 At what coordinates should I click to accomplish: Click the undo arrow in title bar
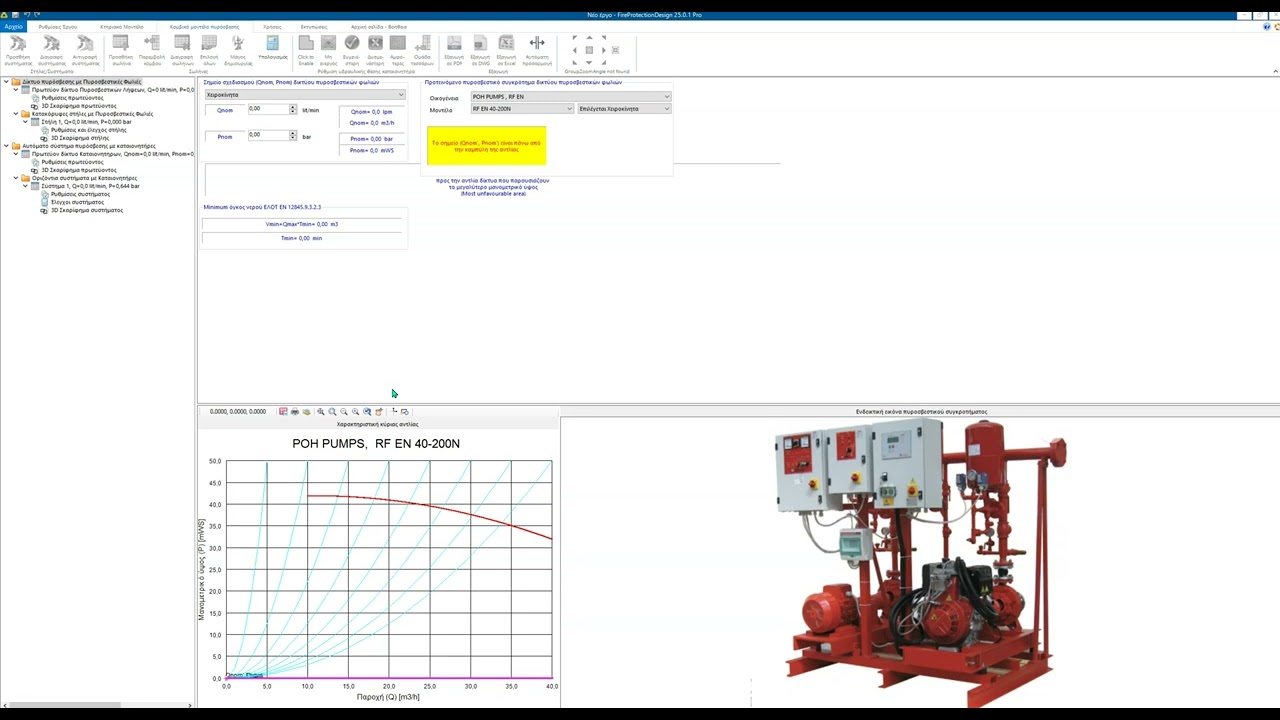tap(26, 15)
